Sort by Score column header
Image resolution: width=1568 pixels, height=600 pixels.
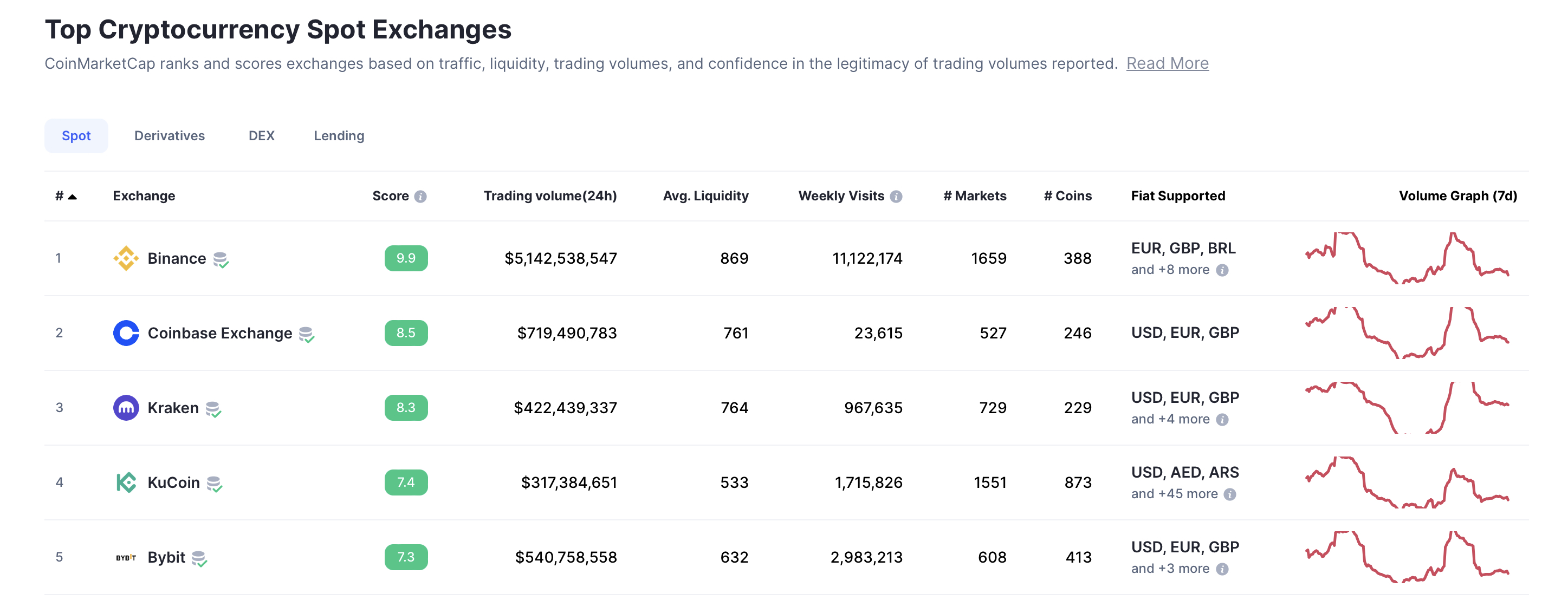390,196
